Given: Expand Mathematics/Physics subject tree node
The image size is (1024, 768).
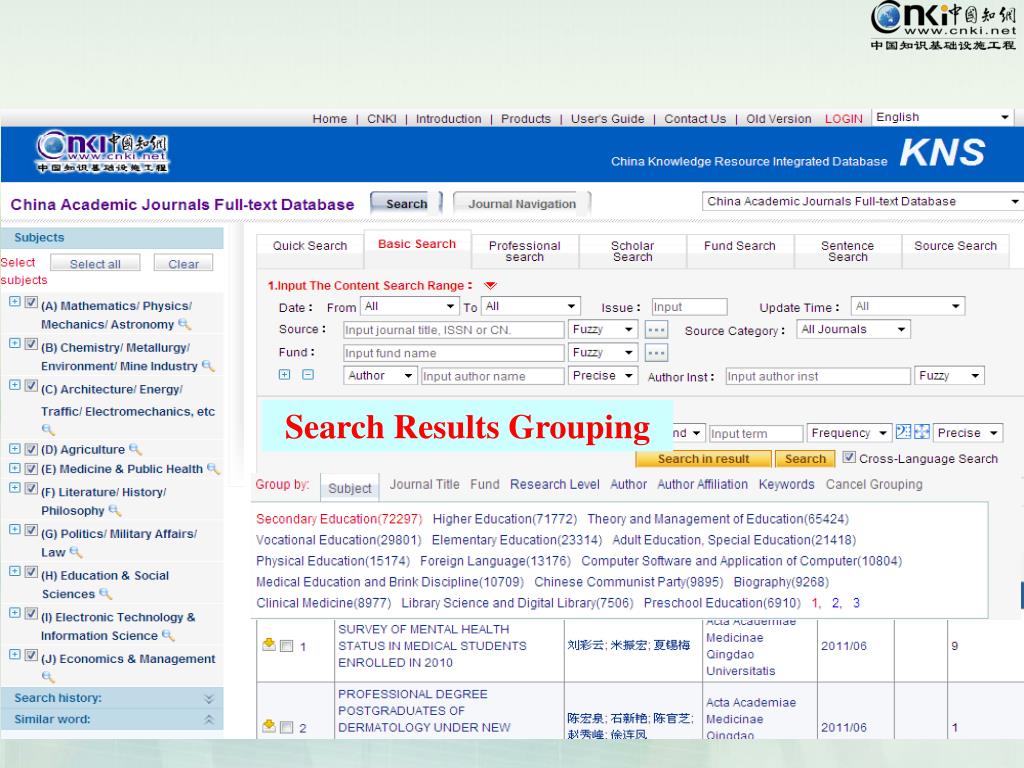Looking at the screenshot, I should tap(14, 302).
